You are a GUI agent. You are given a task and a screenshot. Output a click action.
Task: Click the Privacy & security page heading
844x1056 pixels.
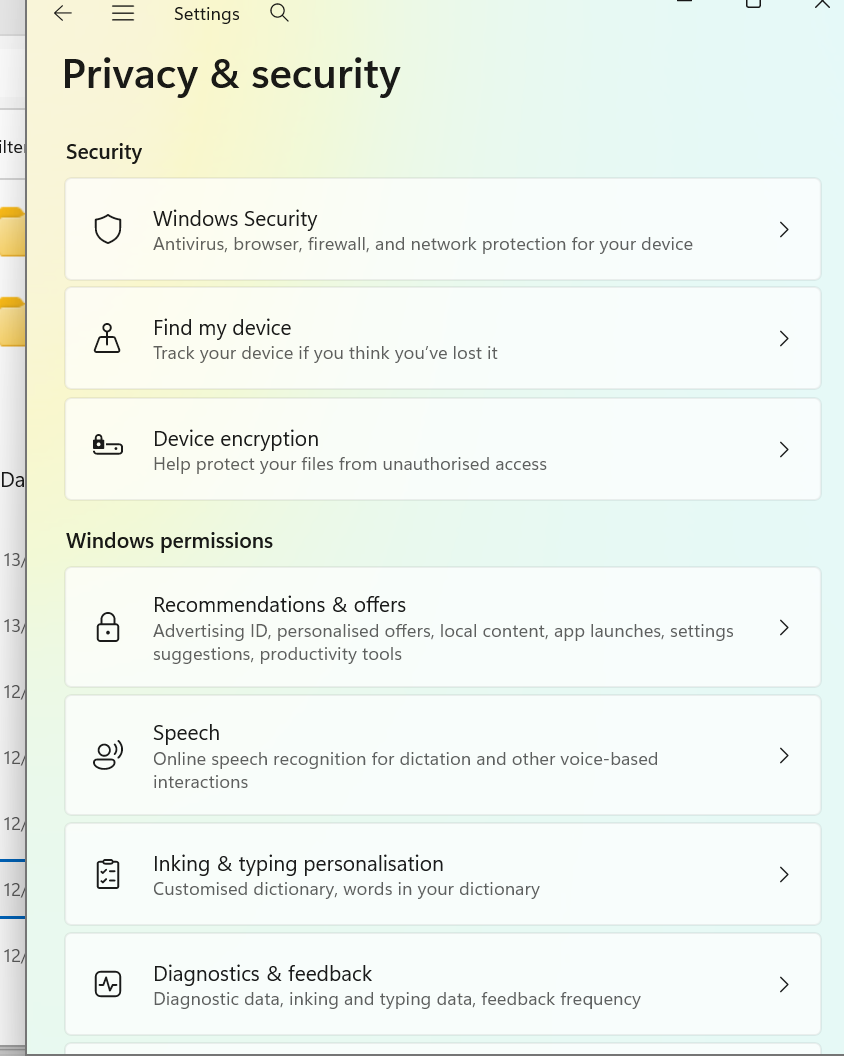[231, 75]
